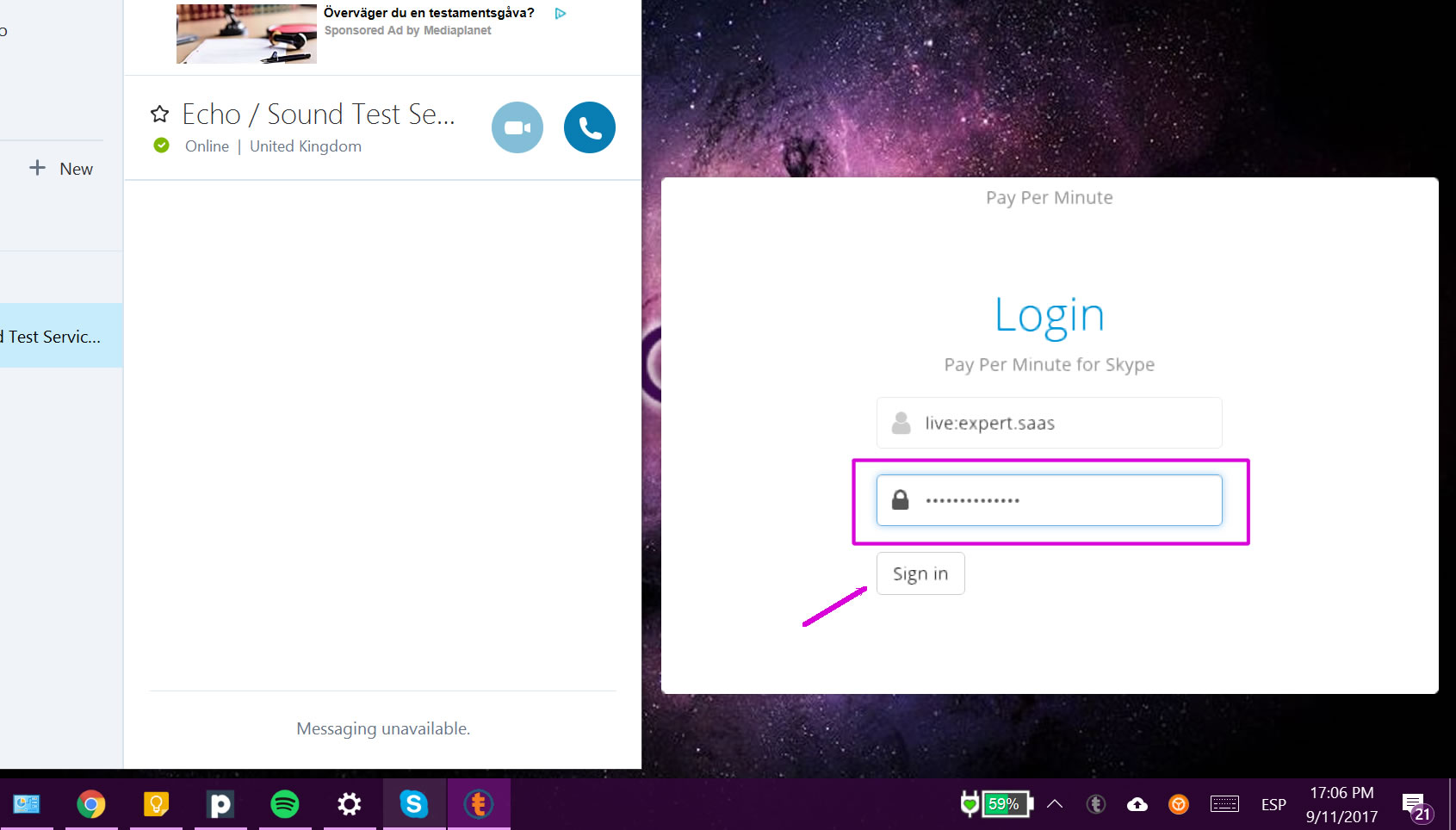1456x830 pixels.
Task: Start a video call with Echo
Action: tap(517, 127)
